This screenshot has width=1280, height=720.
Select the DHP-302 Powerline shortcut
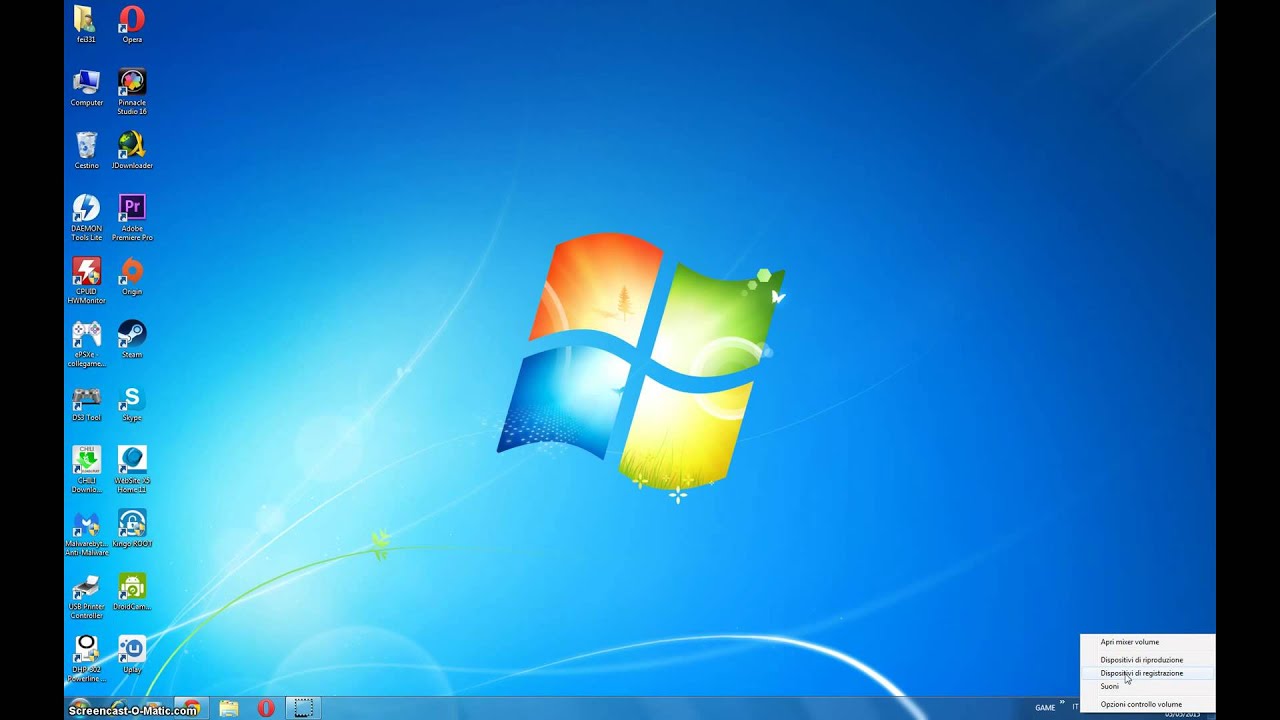tap(86, 659)
